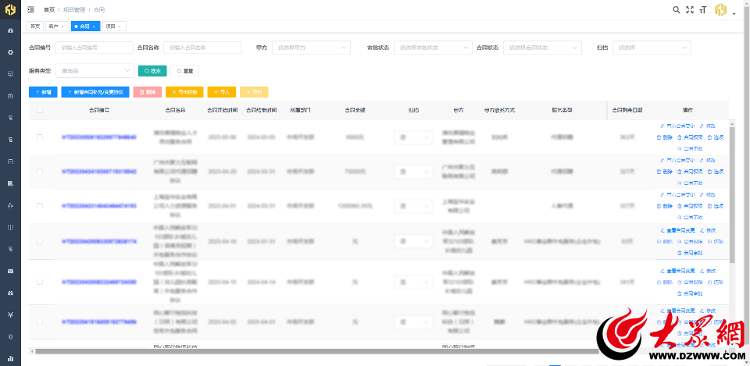Click the yellow logo atop the sidebar
Screen dimensions: 750x366
click(x=10, y=9)
